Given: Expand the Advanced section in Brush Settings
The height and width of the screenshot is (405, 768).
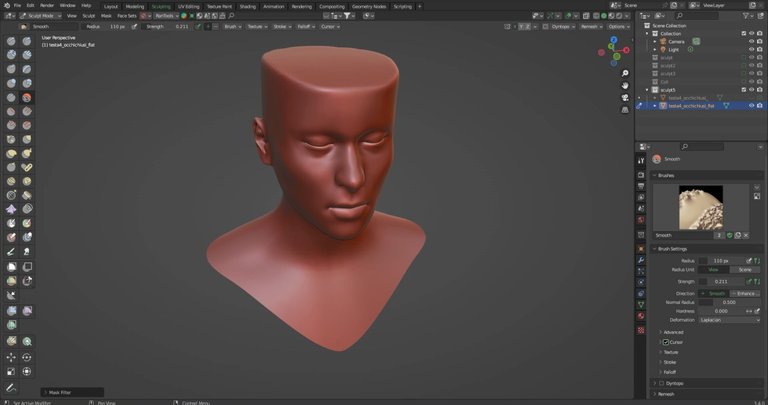Looking at the screenshot, I should coord(673,332).
